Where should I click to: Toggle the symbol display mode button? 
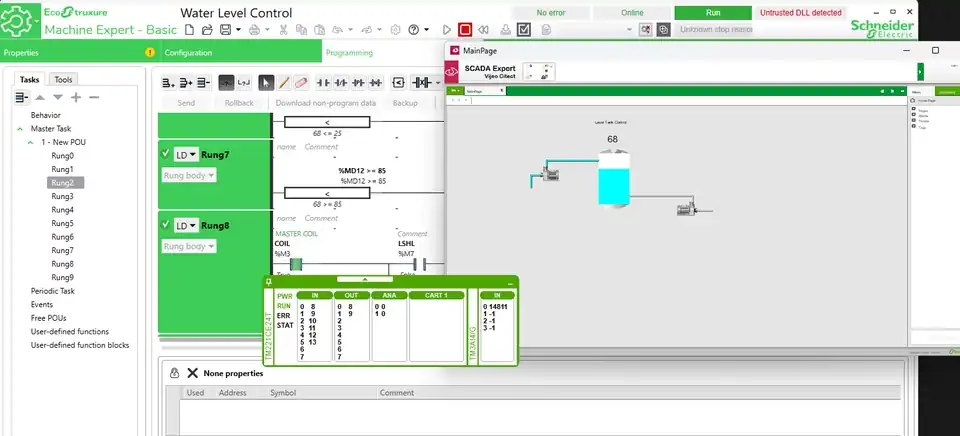click(x=227, y=83)
